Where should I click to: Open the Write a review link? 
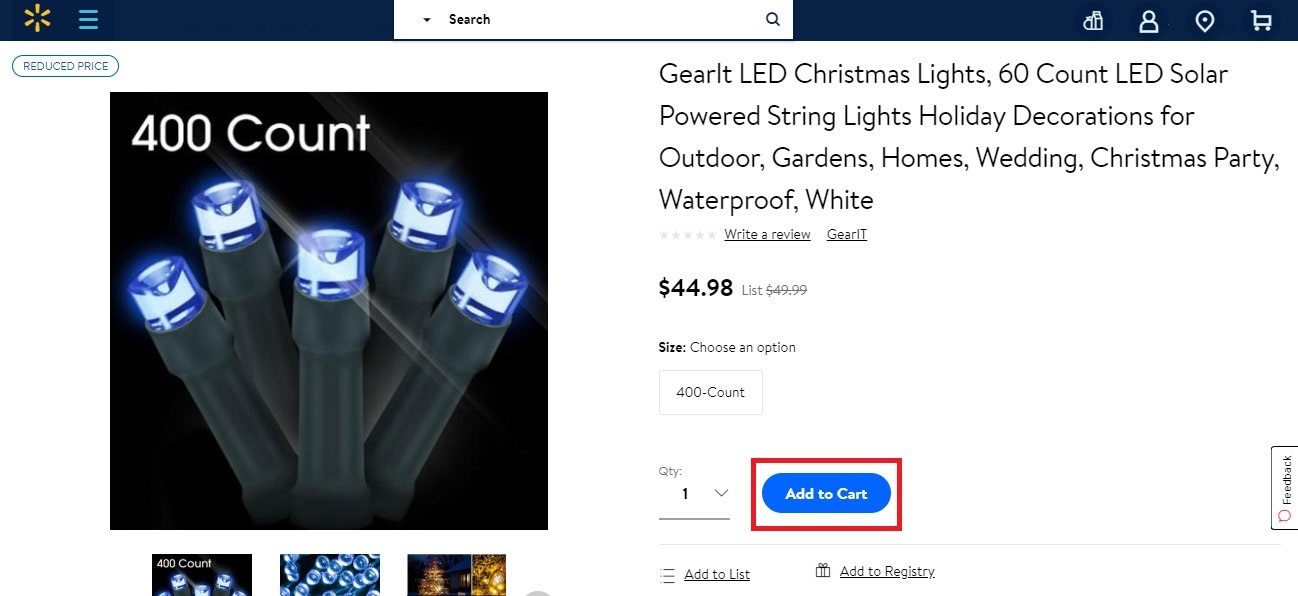tap(767, 234)
